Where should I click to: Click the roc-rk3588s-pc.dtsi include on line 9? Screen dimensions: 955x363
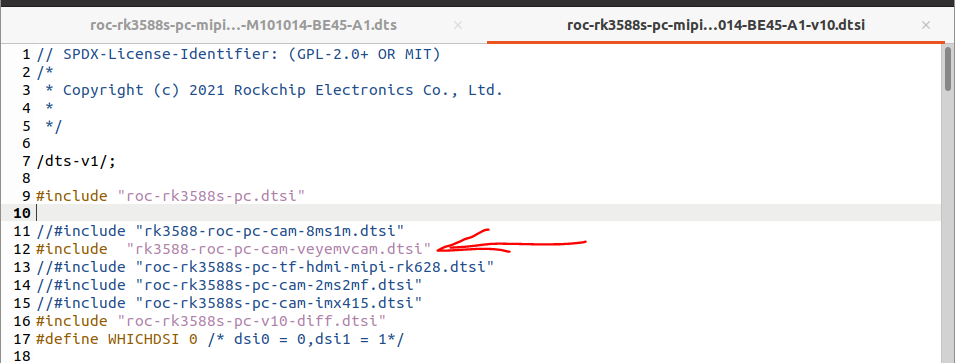pyautogui.click(x=171, y=196)
